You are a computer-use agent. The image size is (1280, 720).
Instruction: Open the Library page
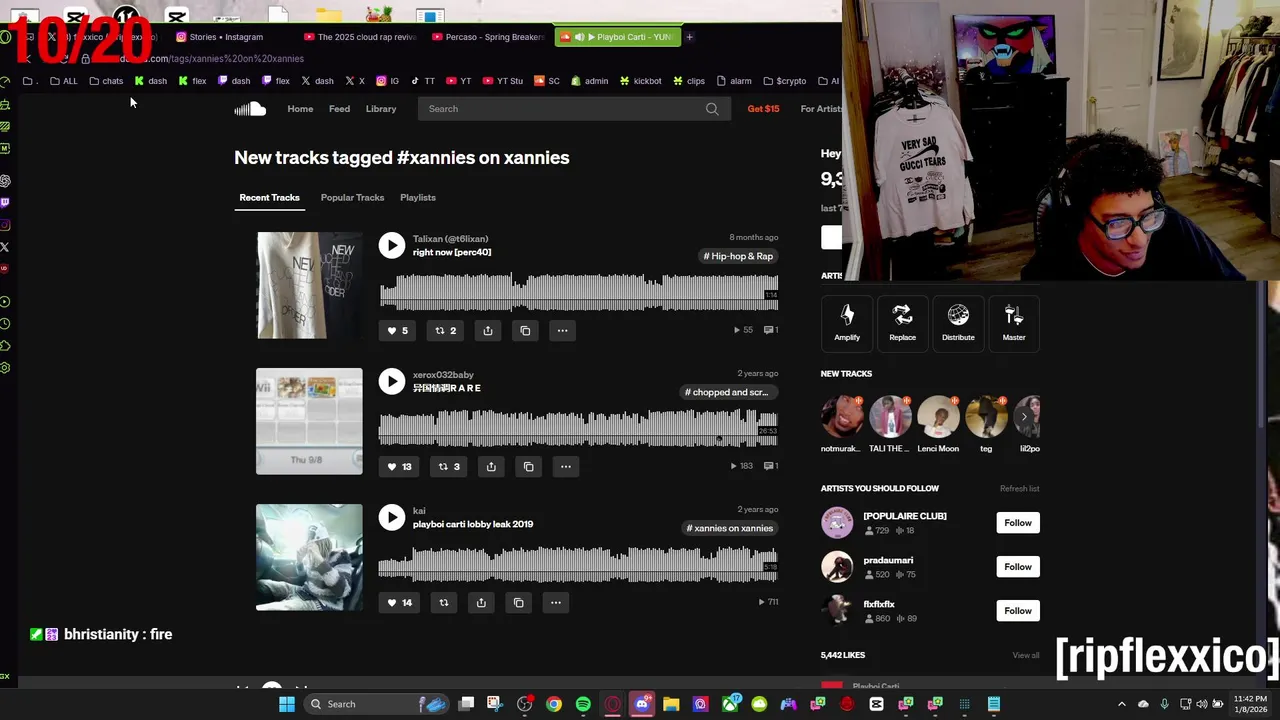click(x=381, y=109)
